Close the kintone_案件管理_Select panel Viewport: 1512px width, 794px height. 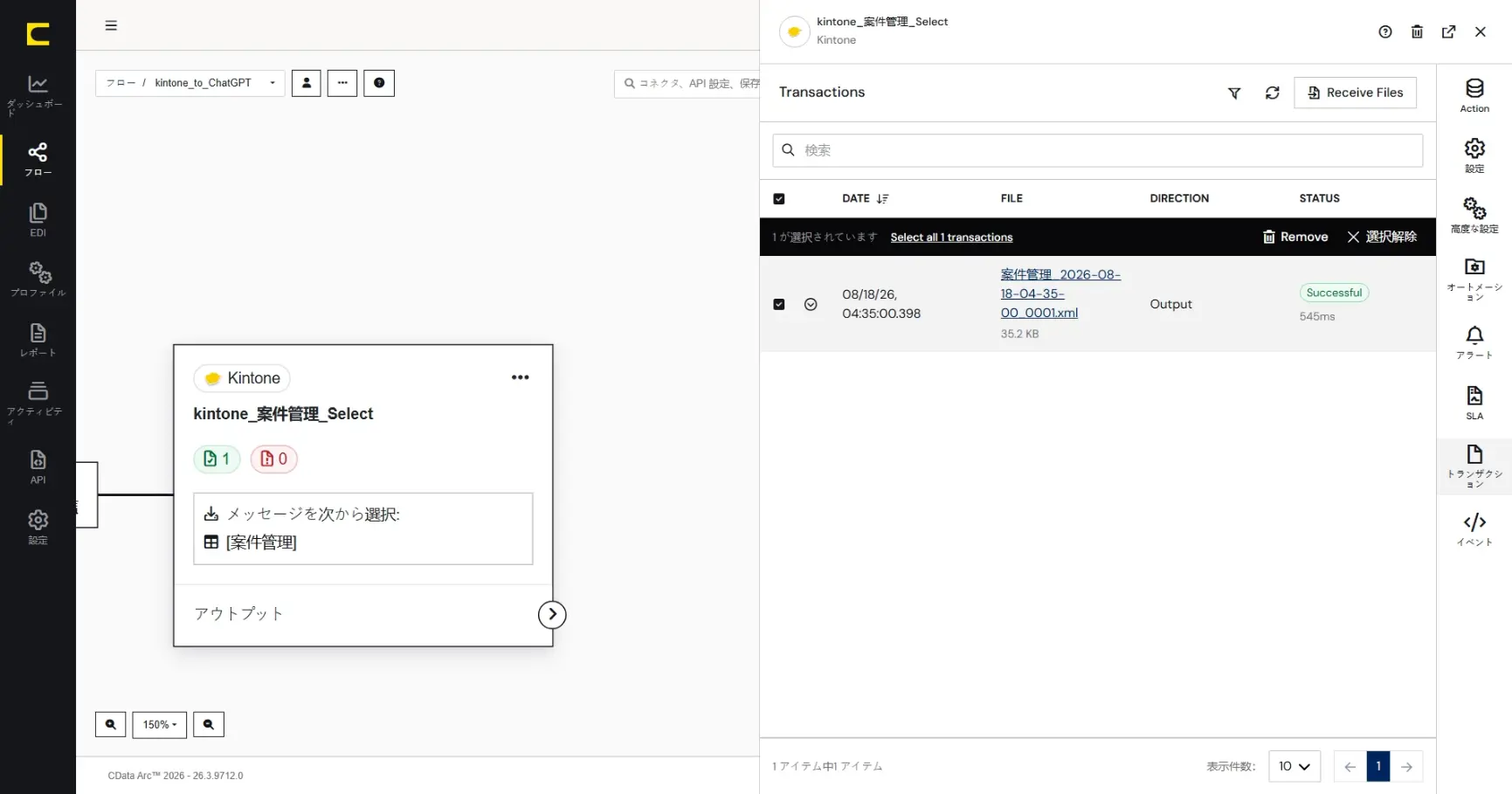click(x=1481, y=31)
